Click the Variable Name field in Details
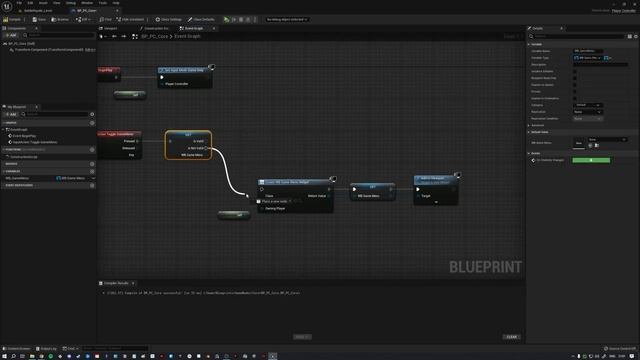 (588, 51)
